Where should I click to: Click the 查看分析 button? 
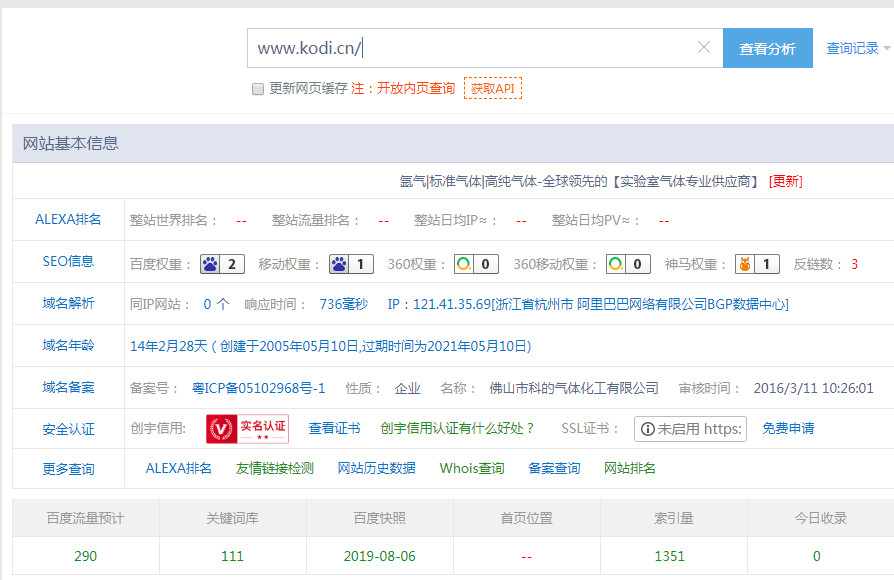(x=767, y=49)
